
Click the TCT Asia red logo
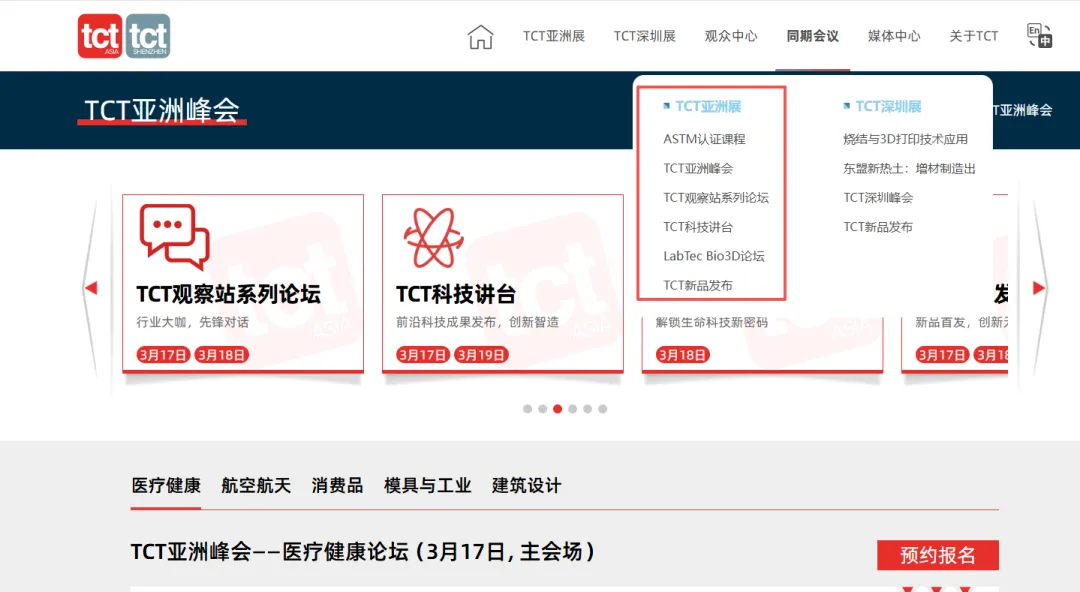coord(100,36)
